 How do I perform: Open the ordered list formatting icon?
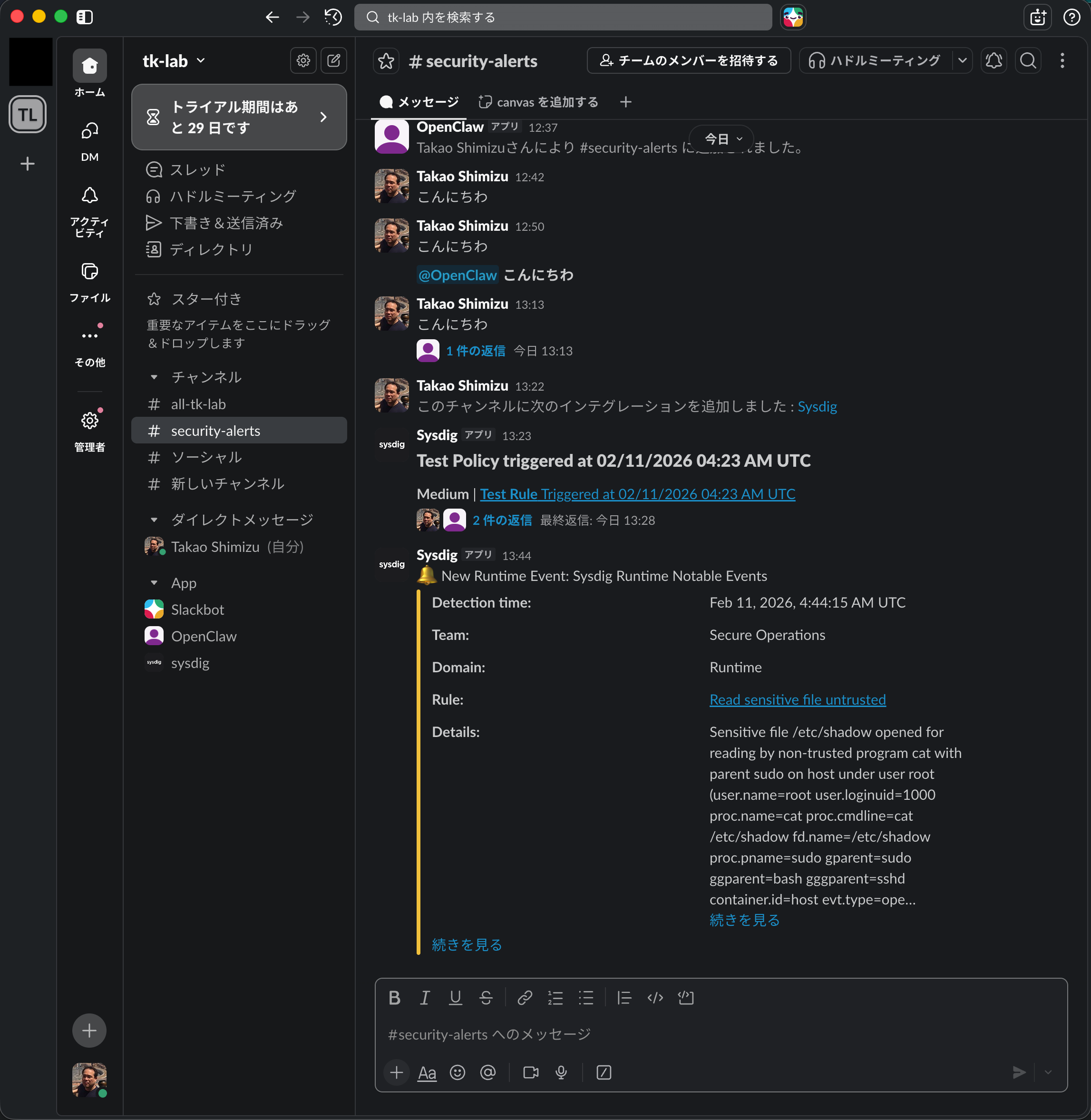[x=555, y=997]
